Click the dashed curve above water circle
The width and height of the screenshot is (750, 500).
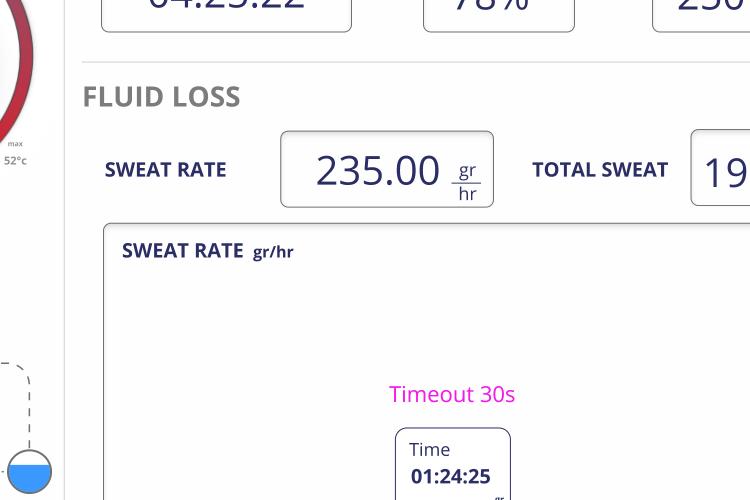(19, 404)
